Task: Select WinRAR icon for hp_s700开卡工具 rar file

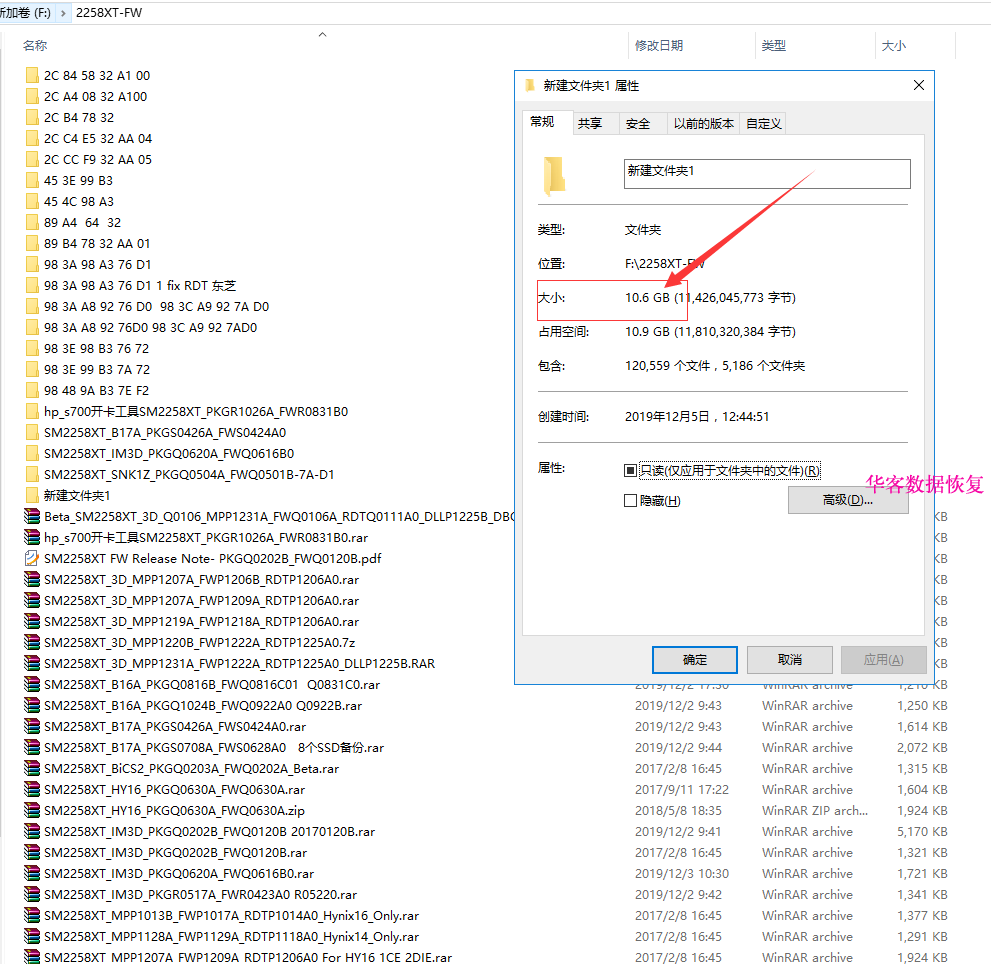Action: tap(32, 537)
